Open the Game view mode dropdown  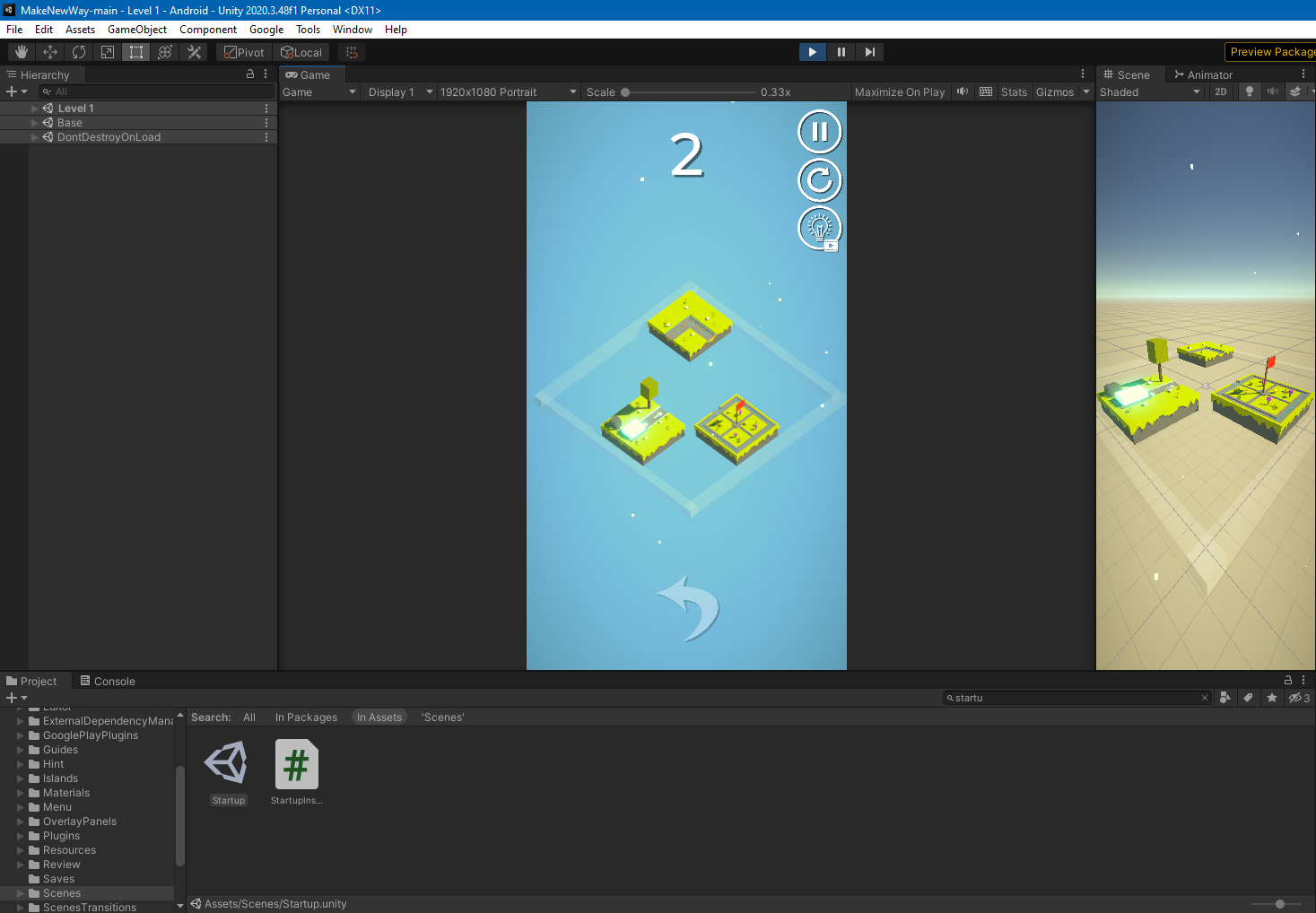click(319, 91)
